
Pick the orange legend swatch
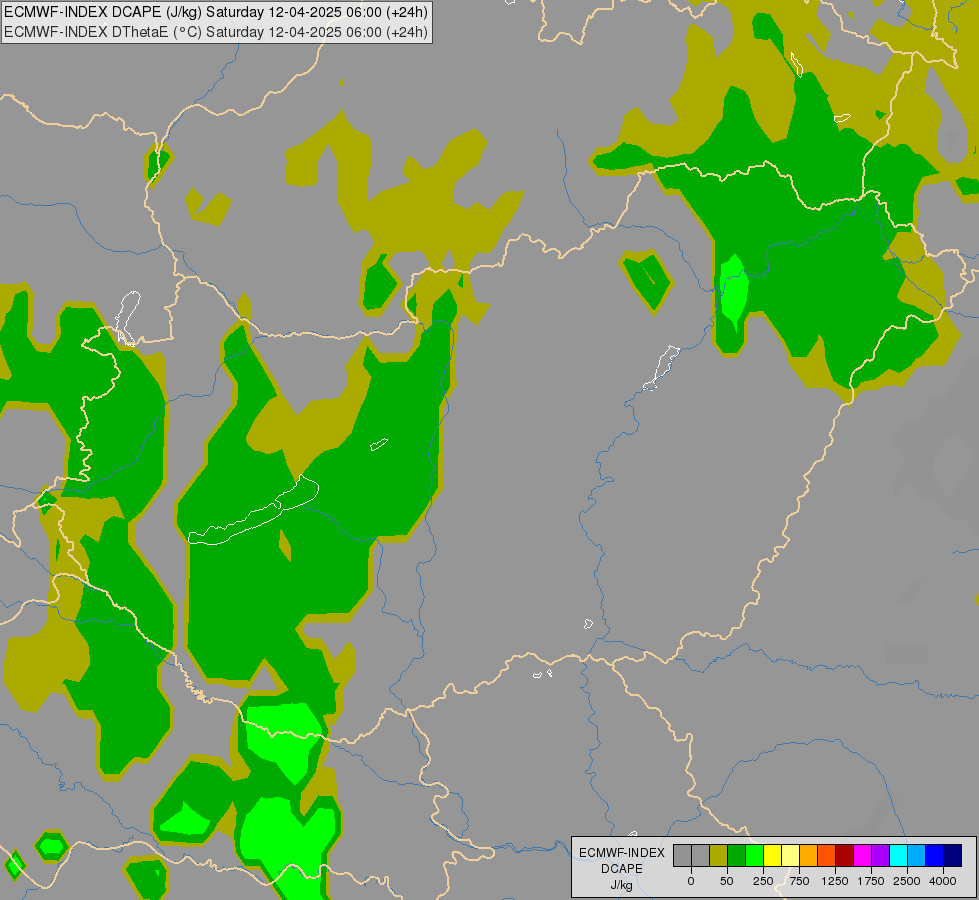point(809,855)
